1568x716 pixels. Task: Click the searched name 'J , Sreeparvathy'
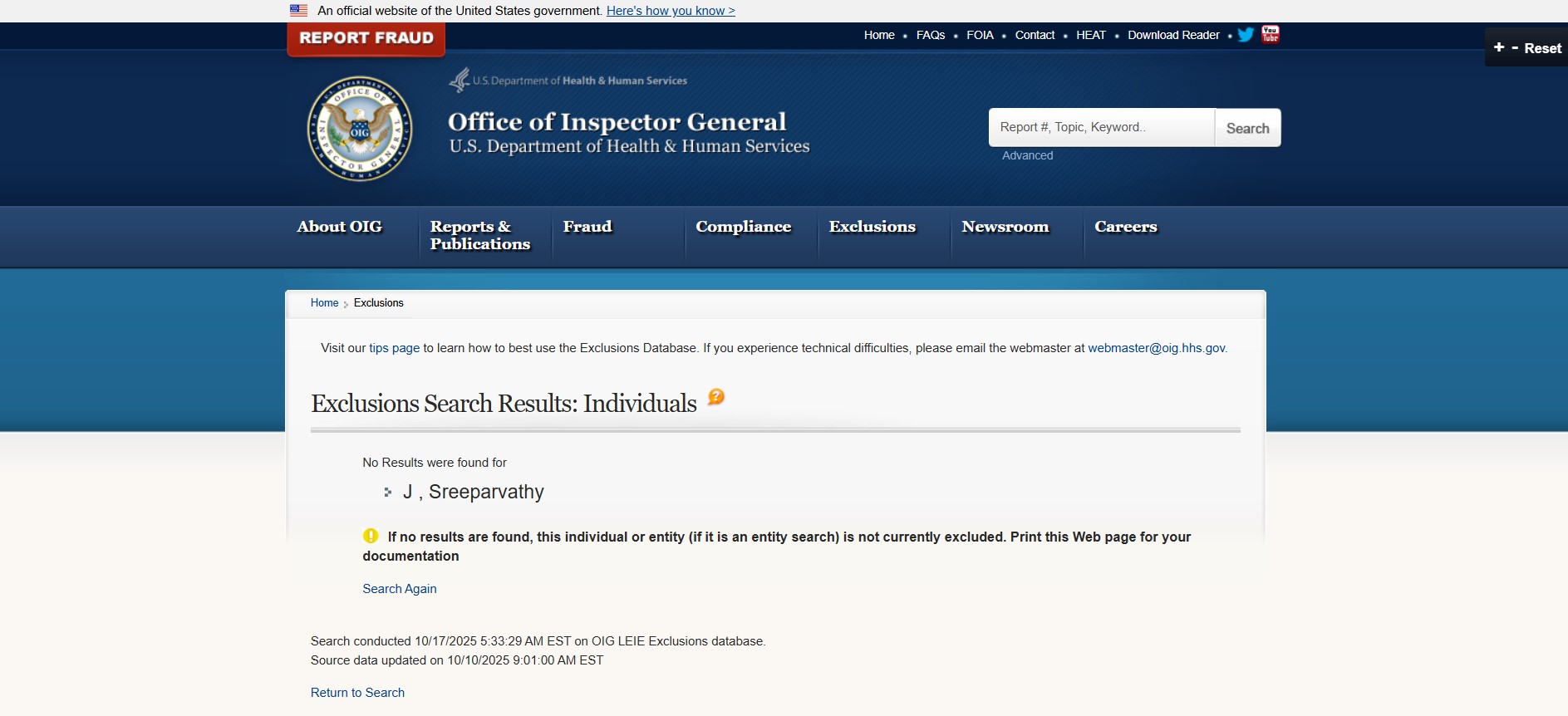click(474, 492)
